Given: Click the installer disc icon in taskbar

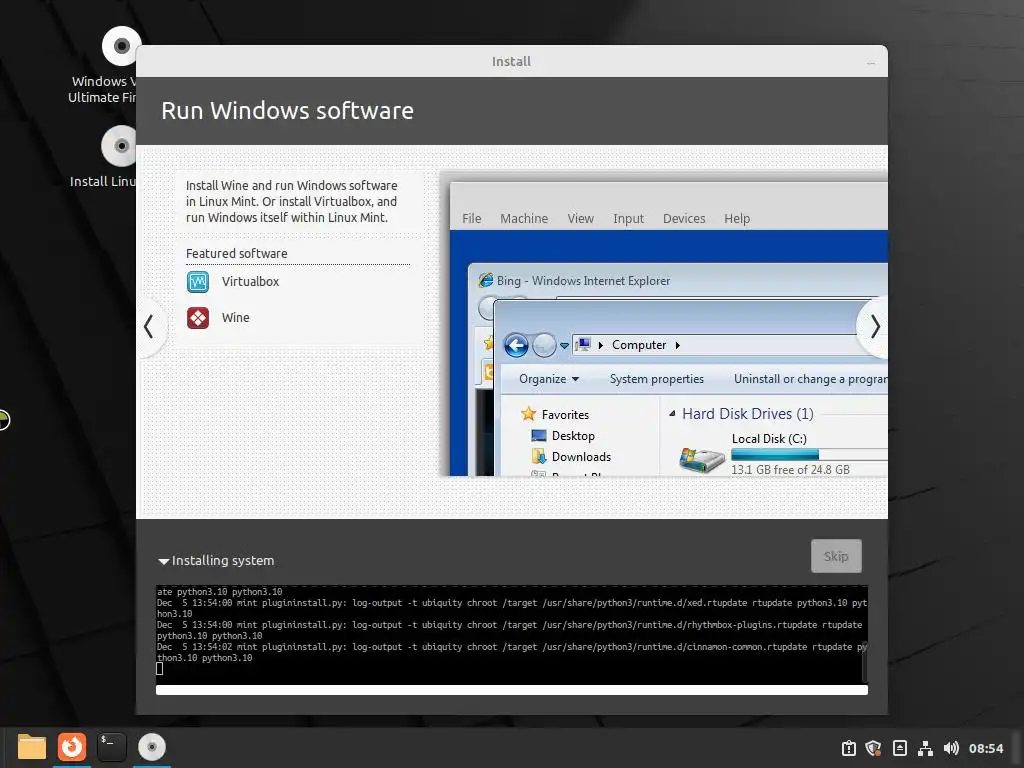Looking at the screenshot, I should pyautogui.click(x=152, y=747).
